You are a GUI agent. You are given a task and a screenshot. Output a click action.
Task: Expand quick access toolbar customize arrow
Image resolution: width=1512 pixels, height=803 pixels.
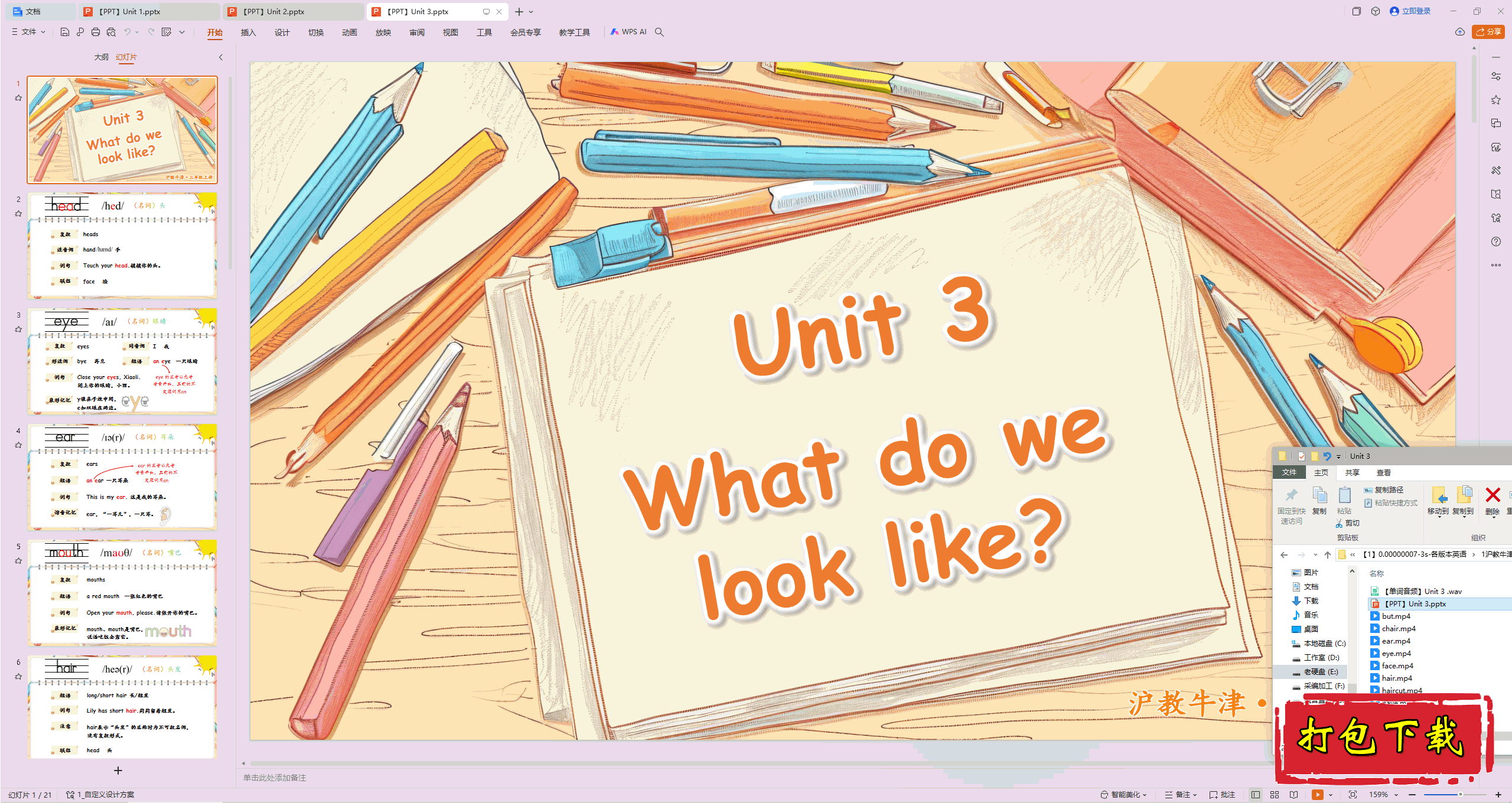click(x=182, y=32)
